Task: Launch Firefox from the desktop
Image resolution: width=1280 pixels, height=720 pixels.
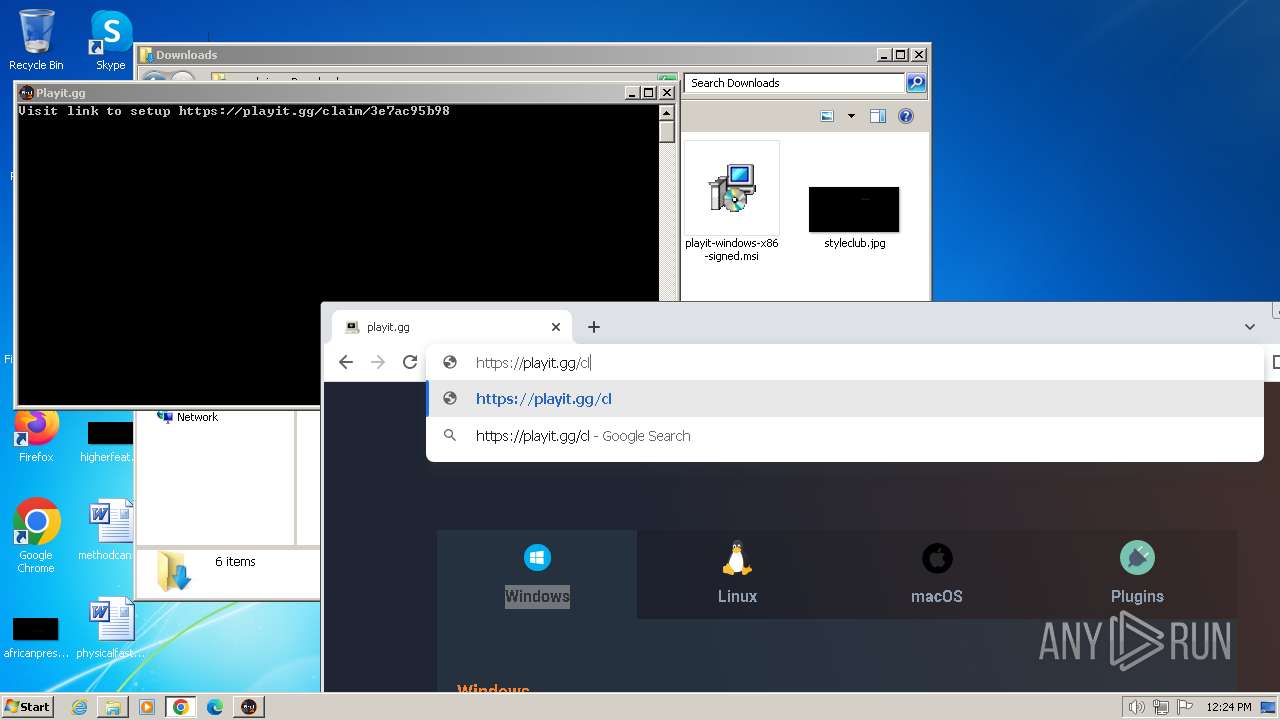Action: (36, 436)
